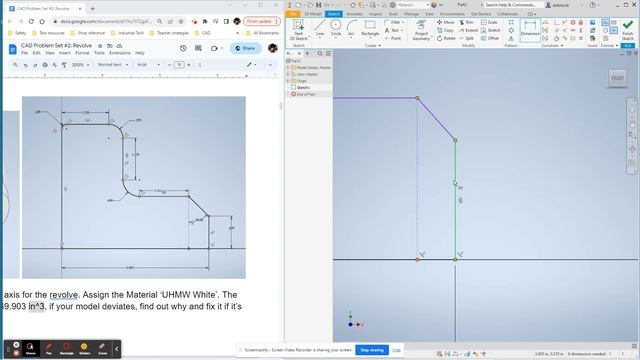Open Google Docs version history clock icon
The width and height of the screenshot is (640, 360).
(x=183, y=48)
